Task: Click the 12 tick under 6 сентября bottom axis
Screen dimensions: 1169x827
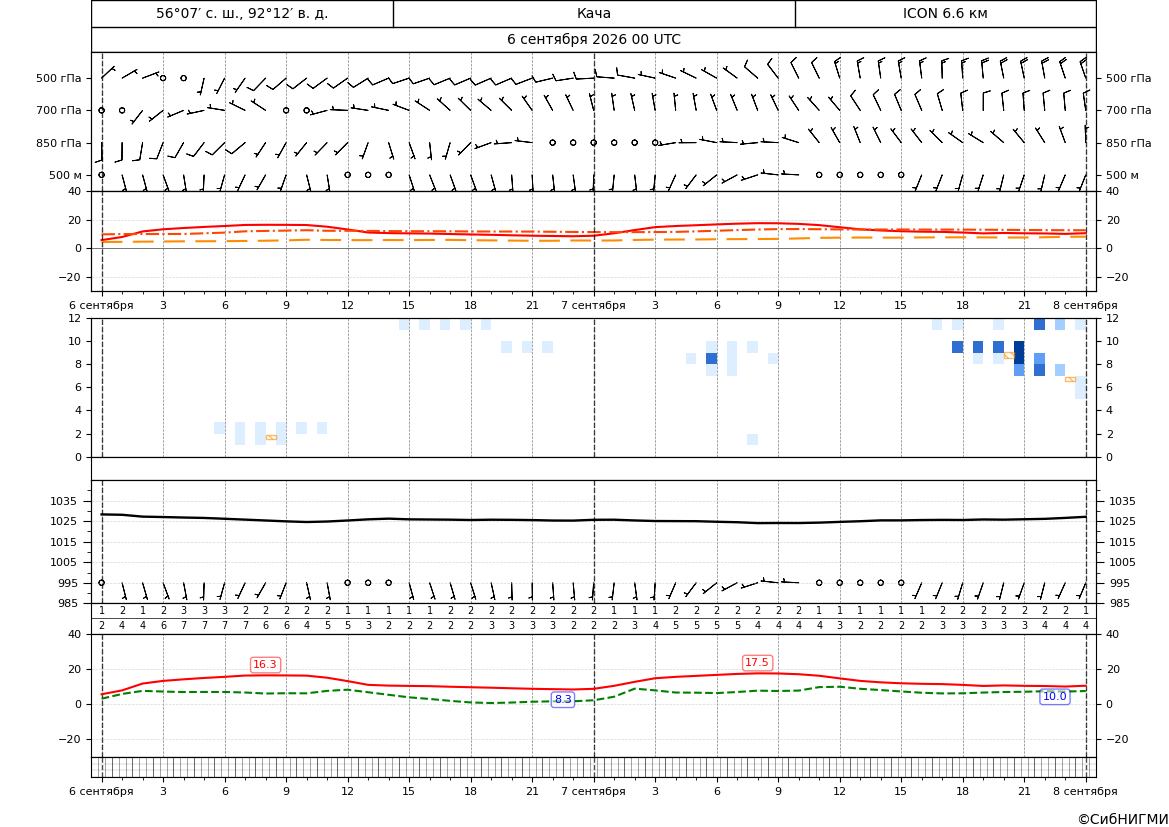Action: 347,791
